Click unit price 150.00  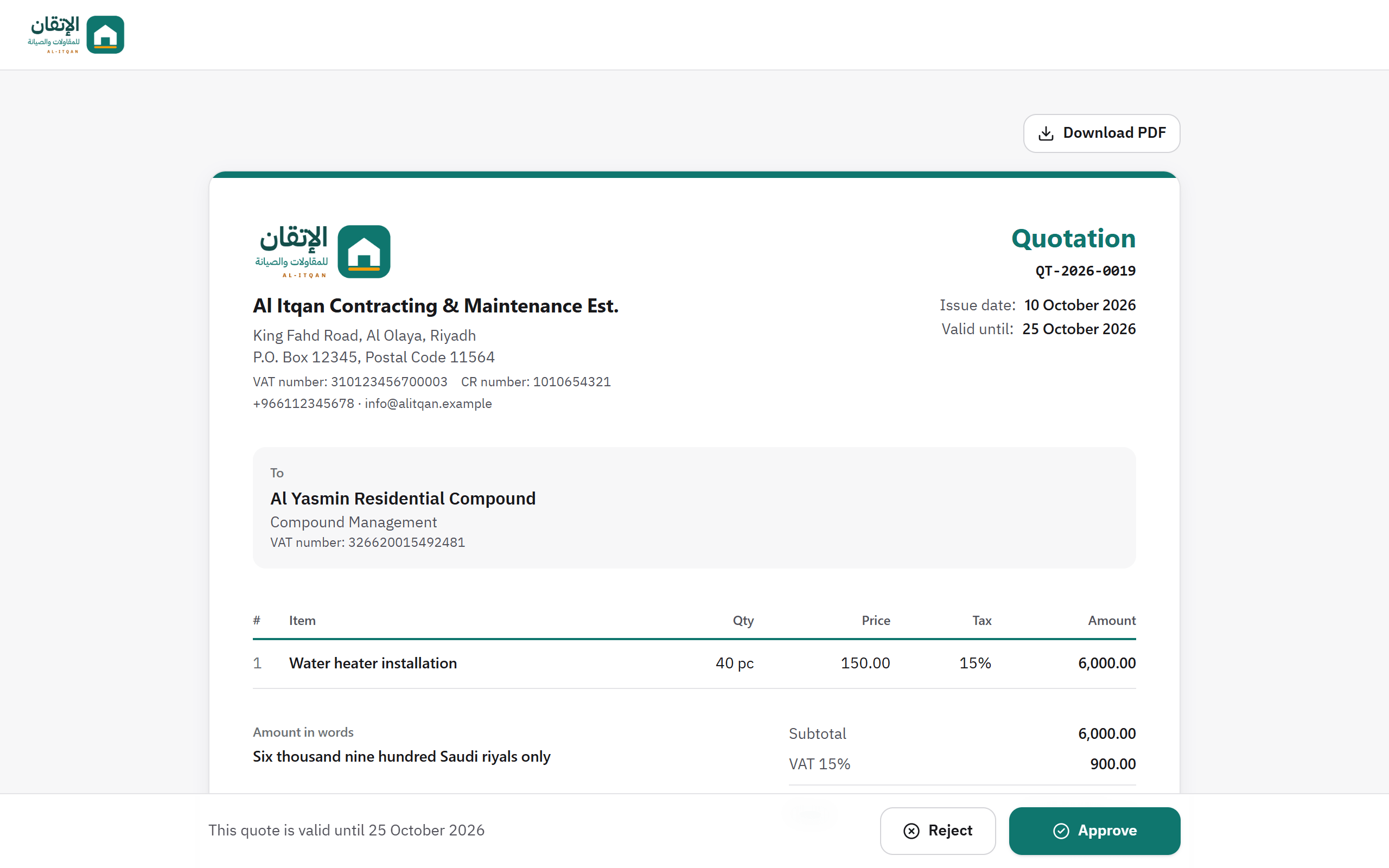[x=865, y=663]
